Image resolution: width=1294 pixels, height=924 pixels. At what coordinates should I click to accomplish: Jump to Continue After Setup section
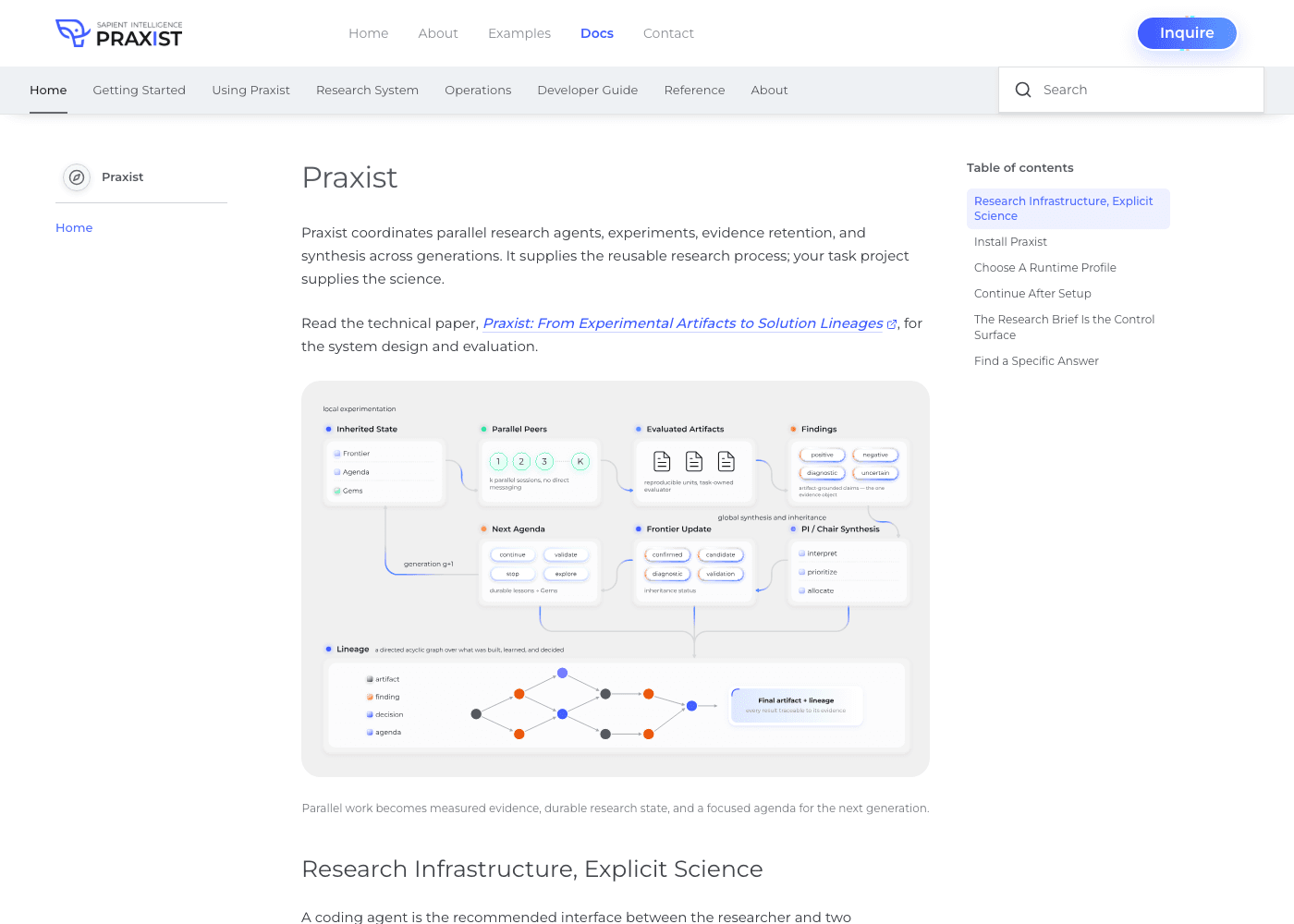point(1032,294)
